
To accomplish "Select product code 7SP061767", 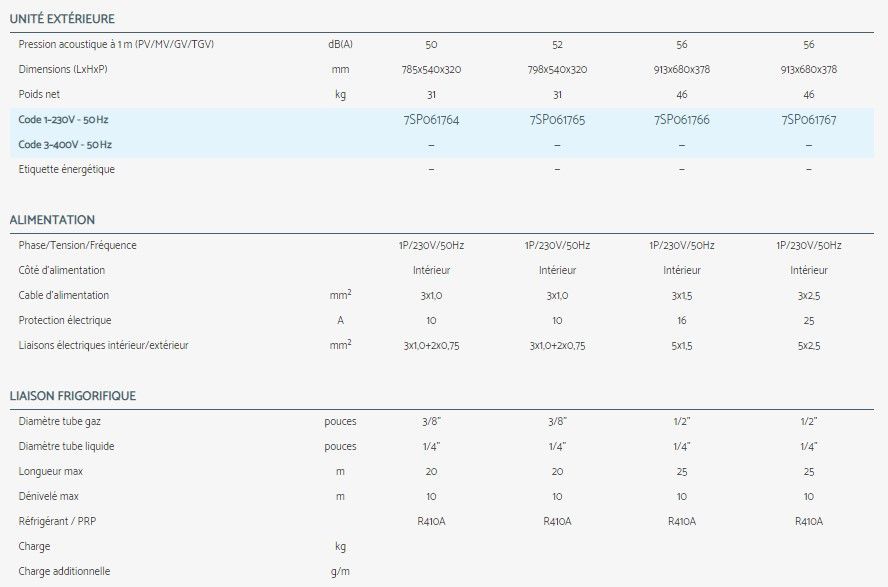I will pos(808,120).
